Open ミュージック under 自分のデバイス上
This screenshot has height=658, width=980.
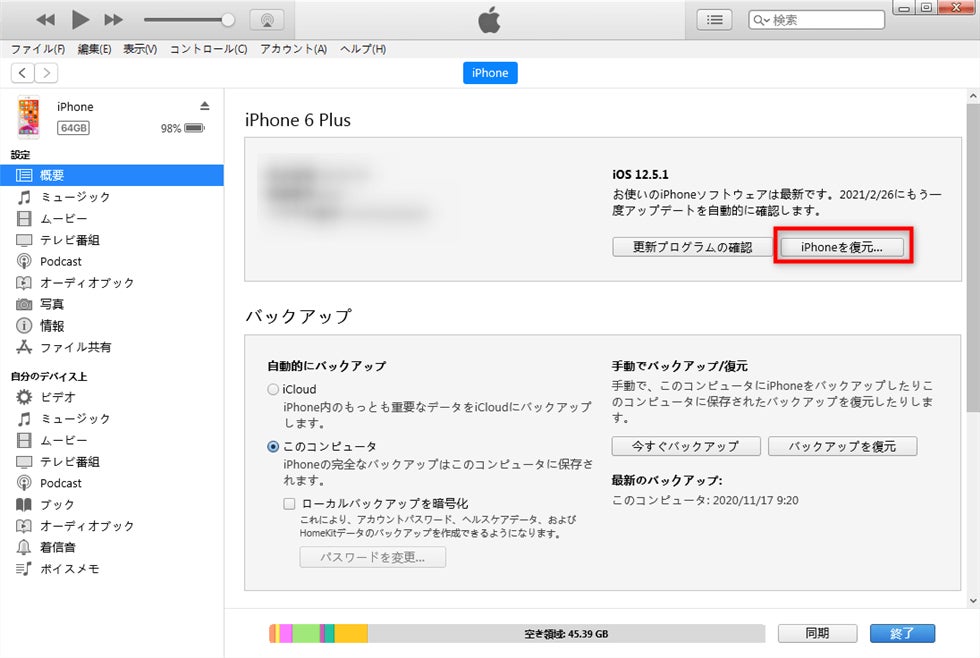pos(112,419)
